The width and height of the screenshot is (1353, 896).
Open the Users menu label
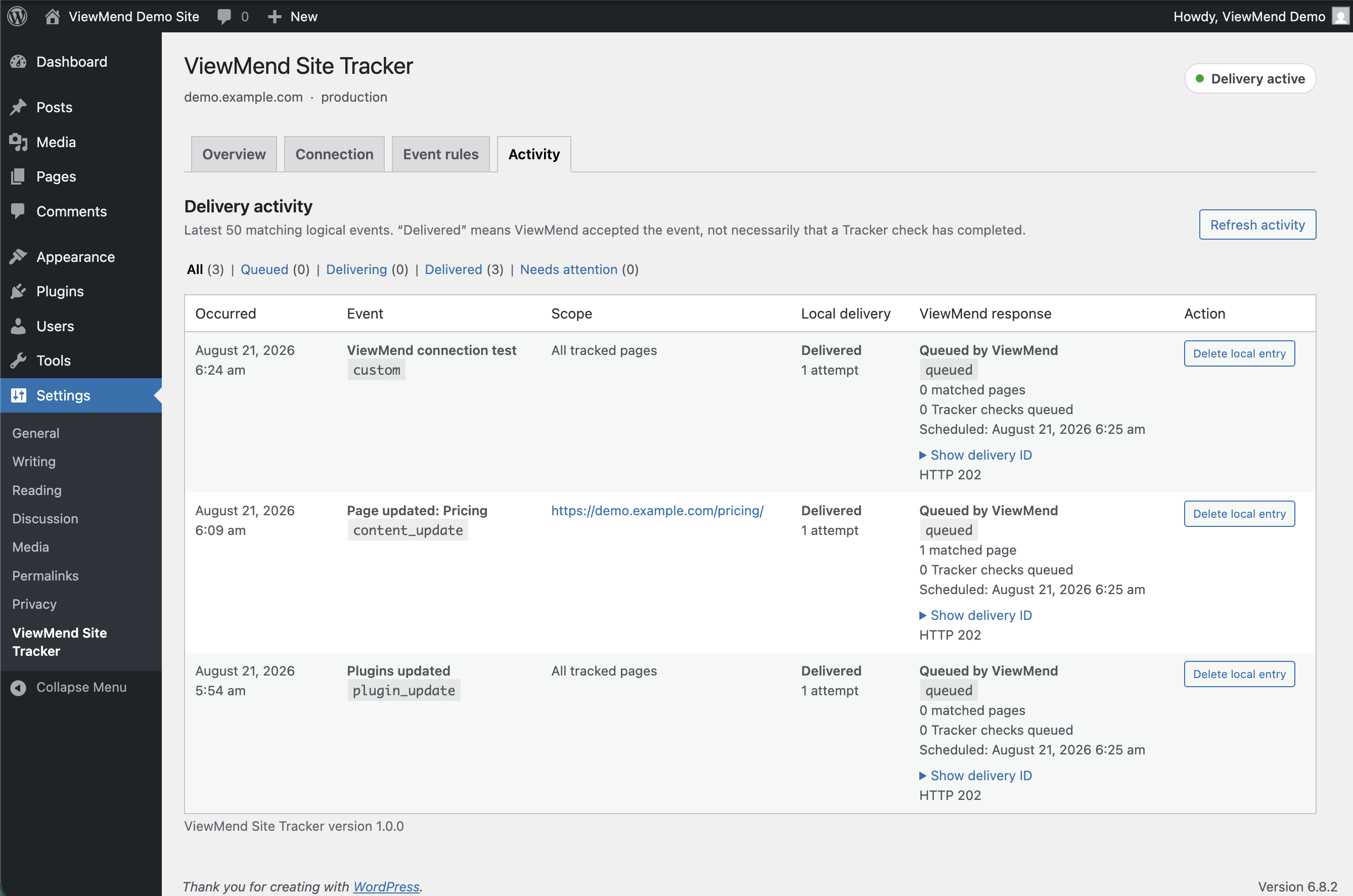click(56, 326)
